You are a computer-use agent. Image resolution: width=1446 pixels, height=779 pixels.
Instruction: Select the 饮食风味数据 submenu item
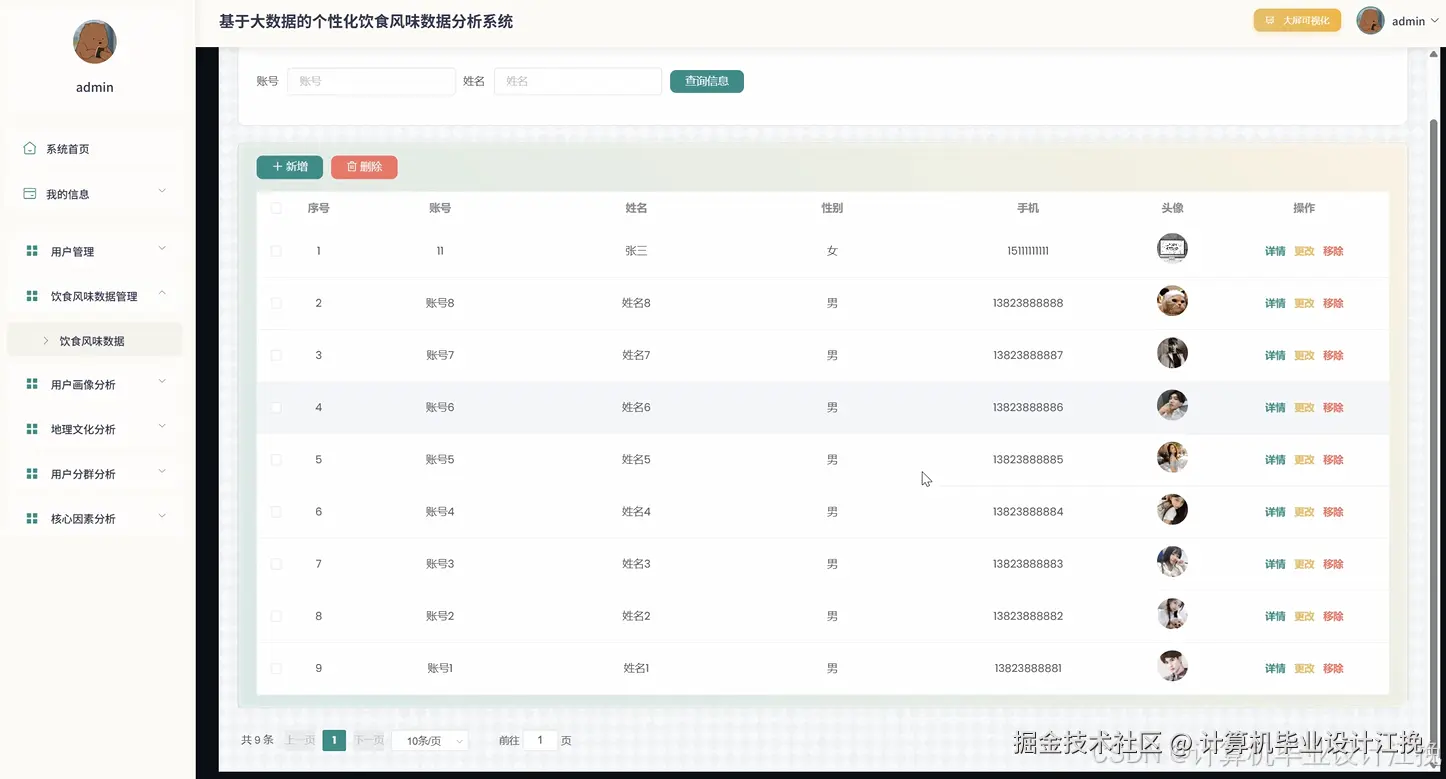pyautogui.click(x=95, y=341)
